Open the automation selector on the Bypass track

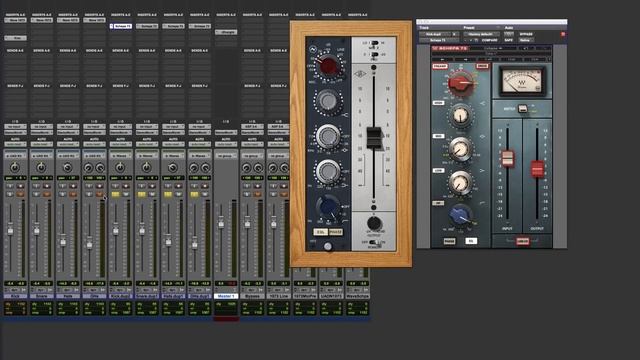(x=251, y=144)
